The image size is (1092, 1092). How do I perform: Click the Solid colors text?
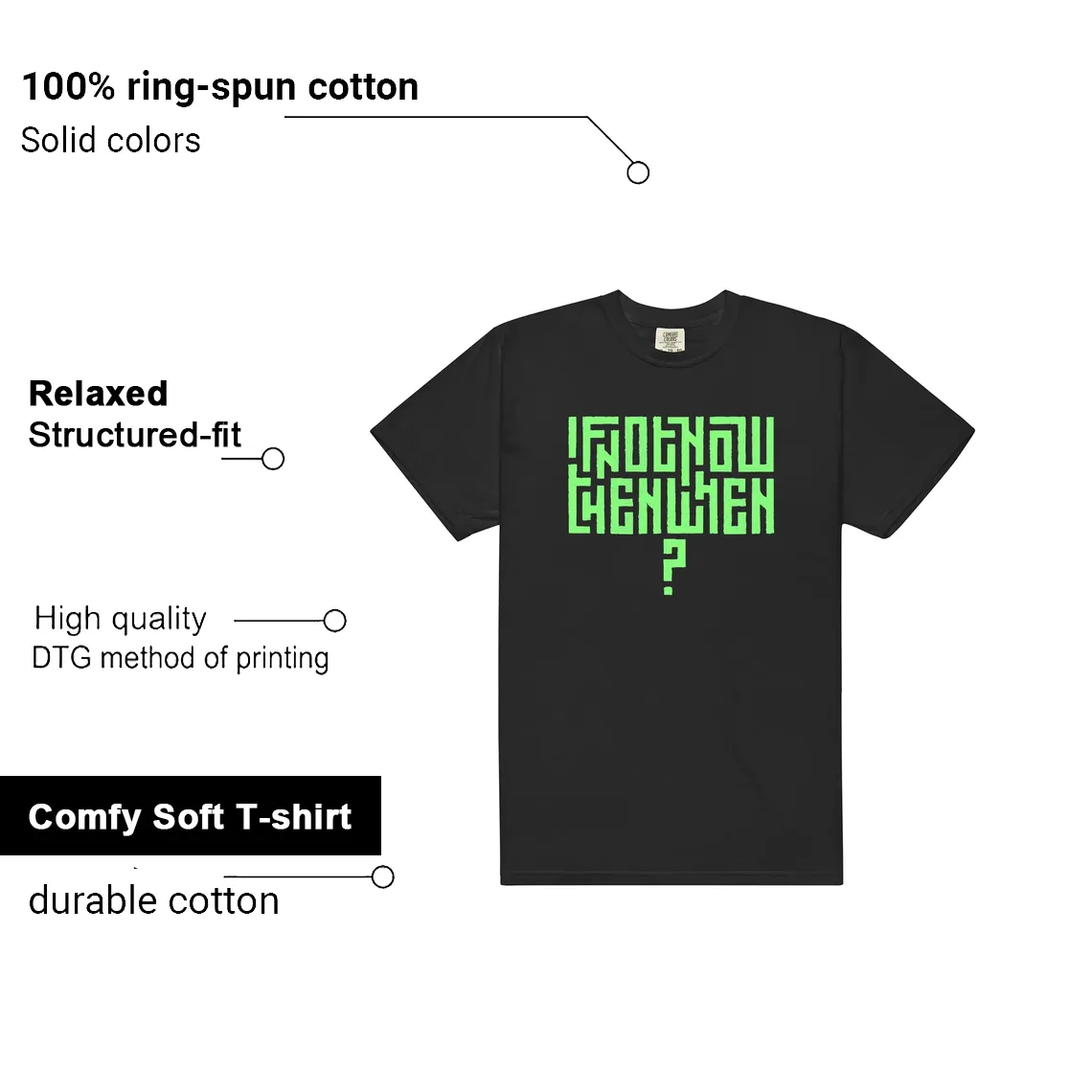click(111, 140)
